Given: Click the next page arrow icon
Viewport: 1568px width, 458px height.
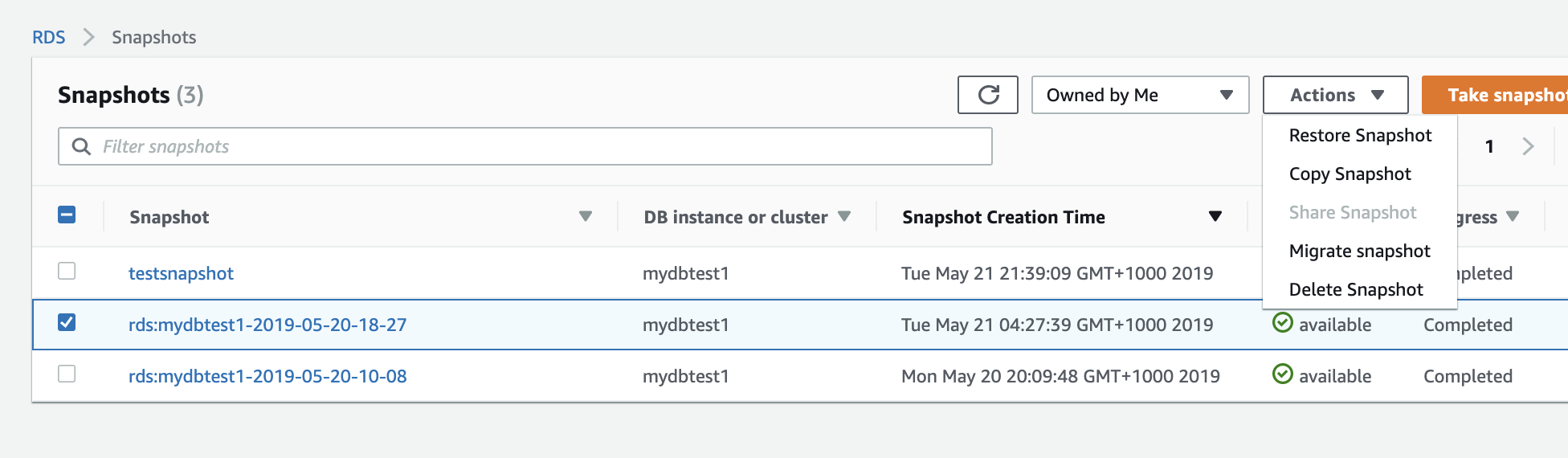Looking at the screenshot, I should click(x=1528, y=146).
